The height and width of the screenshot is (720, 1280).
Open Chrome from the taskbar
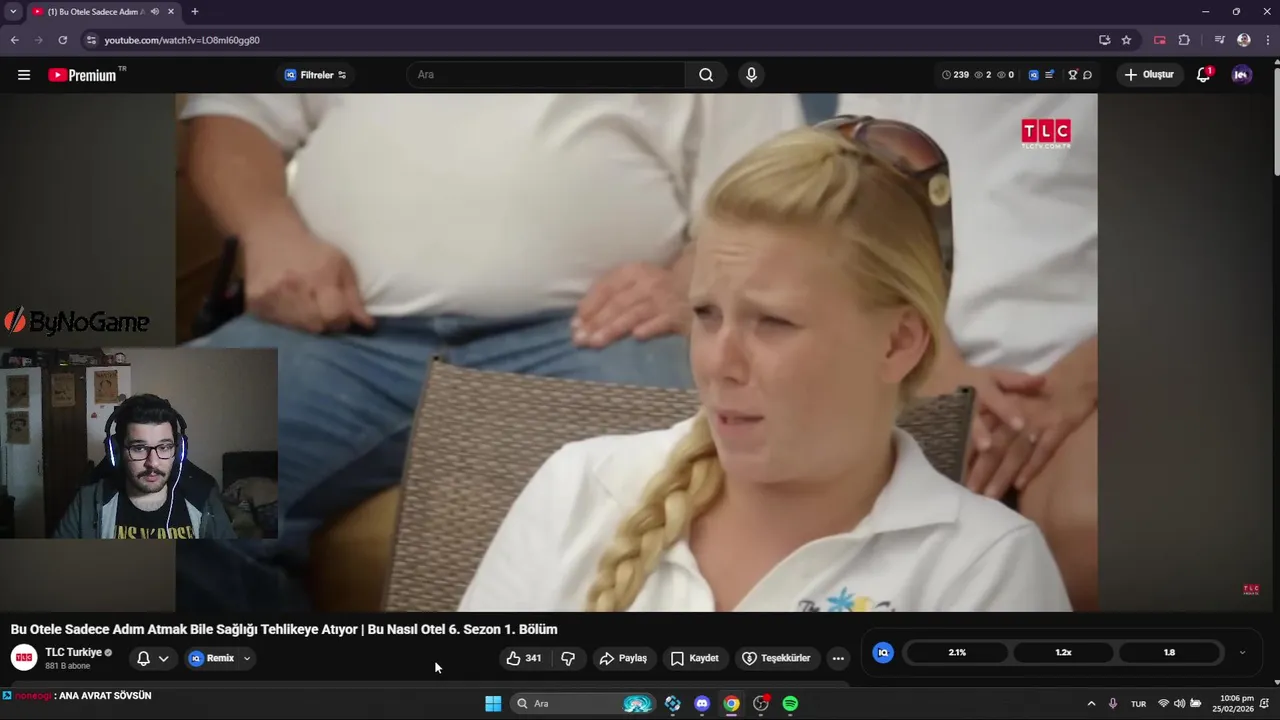(731, 704)
